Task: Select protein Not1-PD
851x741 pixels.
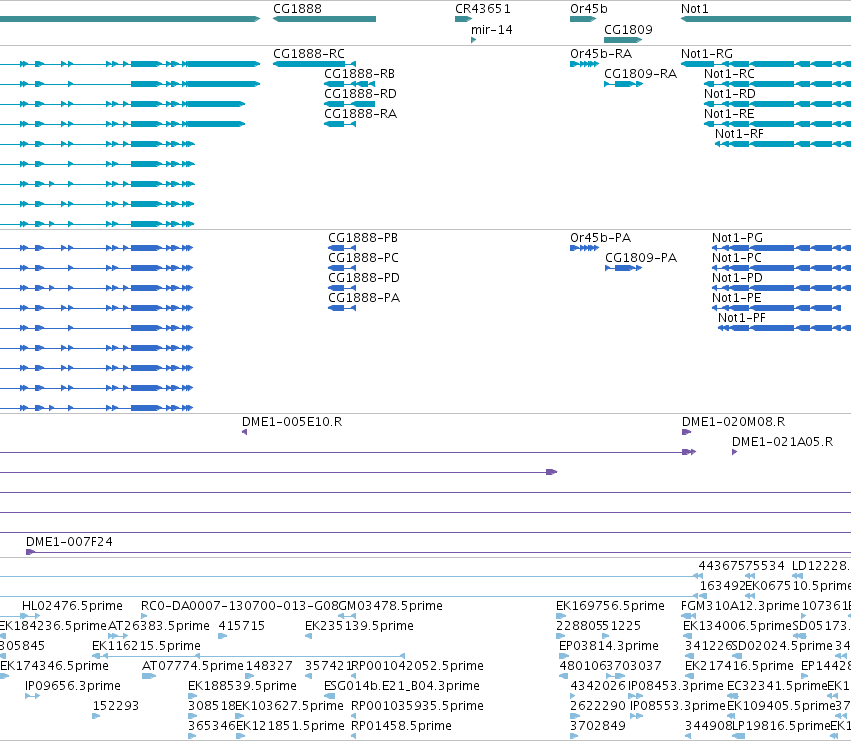Action: pos(782,288)
